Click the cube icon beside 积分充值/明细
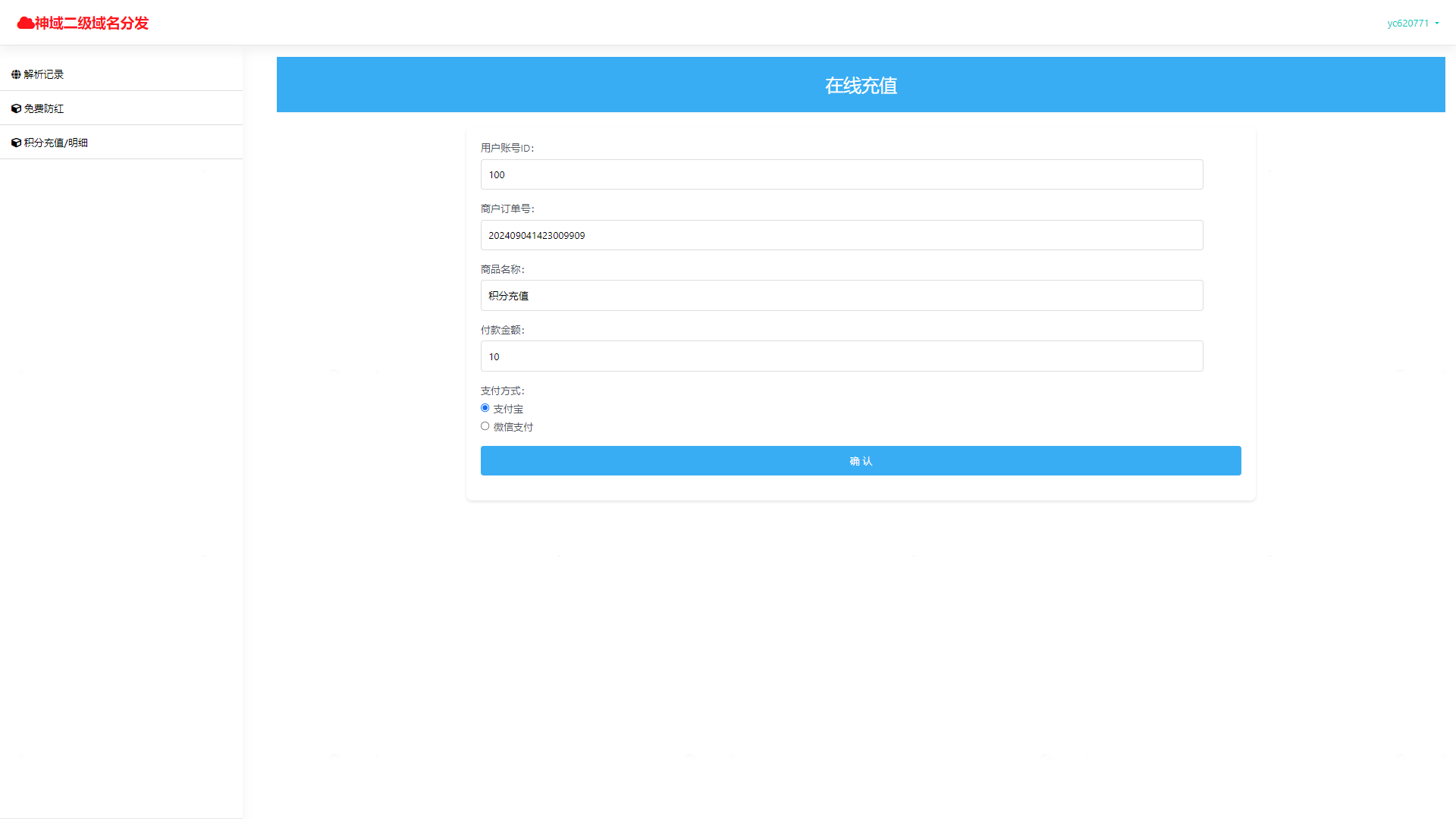The width and height of the screenshot is (1456, 819). tap(16, 143)
